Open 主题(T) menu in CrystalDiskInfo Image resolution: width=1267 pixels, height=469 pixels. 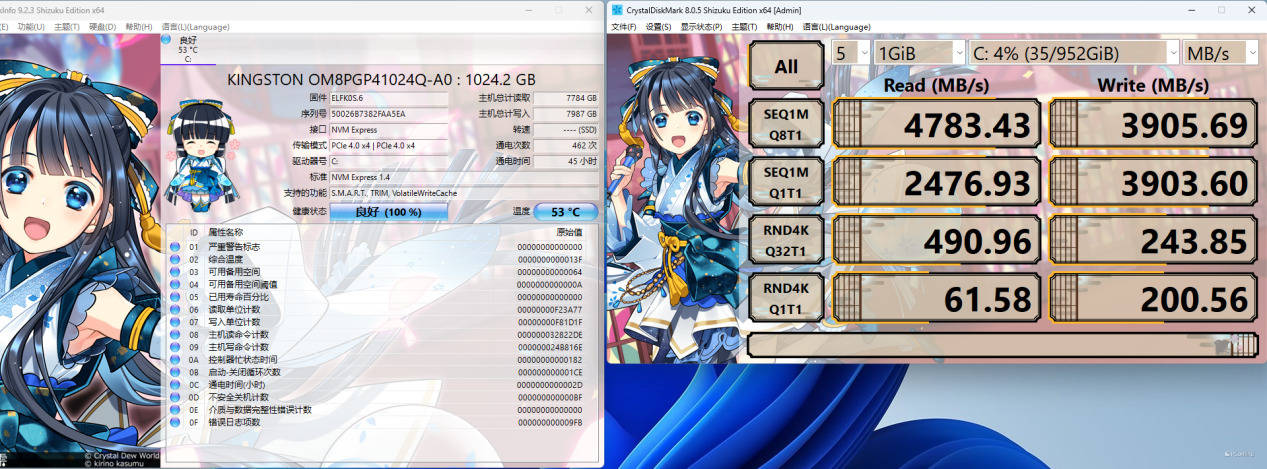[x=67, y=26]
